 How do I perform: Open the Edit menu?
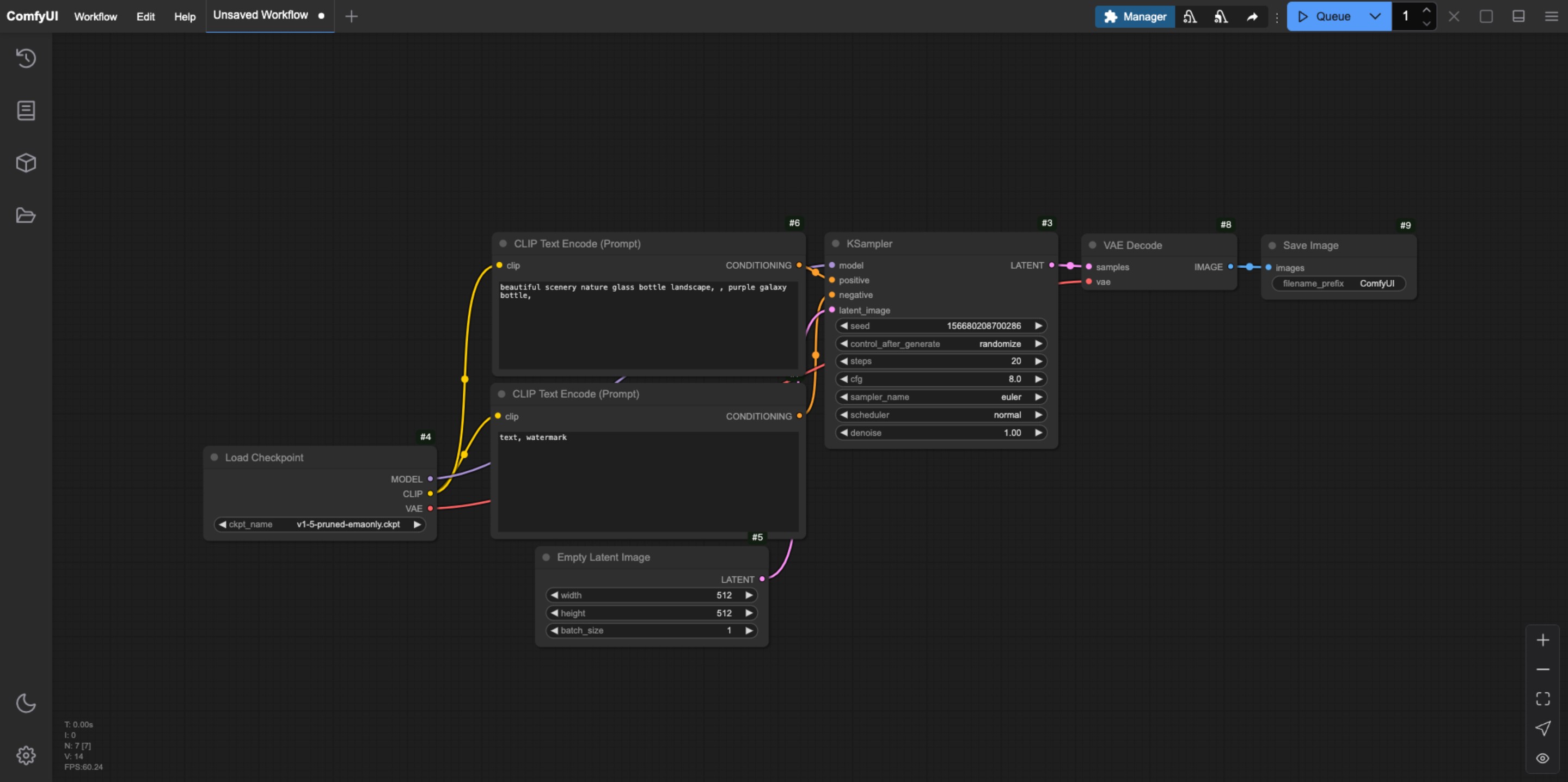[x=145, y=16]
